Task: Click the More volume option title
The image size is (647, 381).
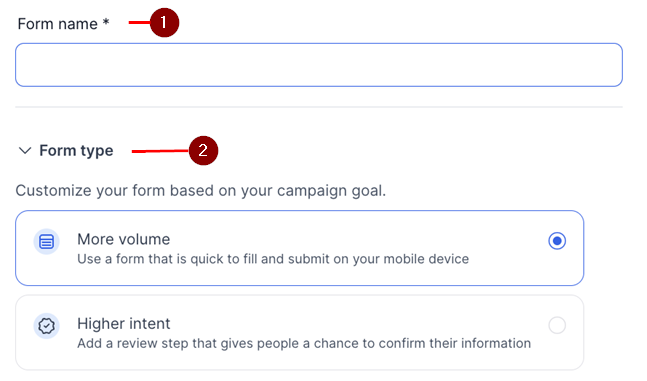Action: click(x=123, y=239)
